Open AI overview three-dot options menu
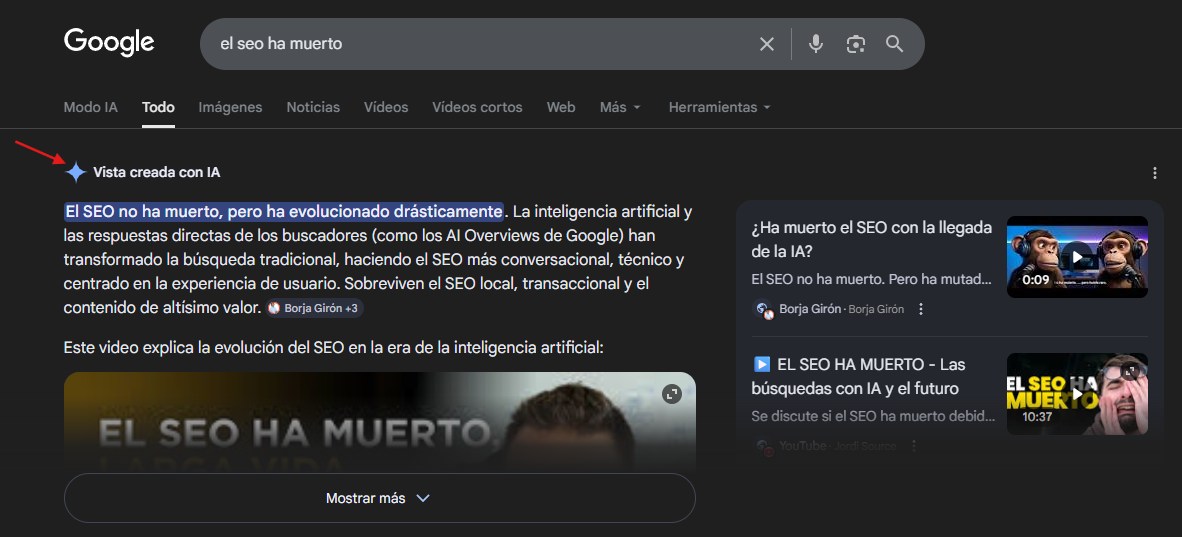Viewport: 1182px width, 537px height. click(x=1154, y=173)
